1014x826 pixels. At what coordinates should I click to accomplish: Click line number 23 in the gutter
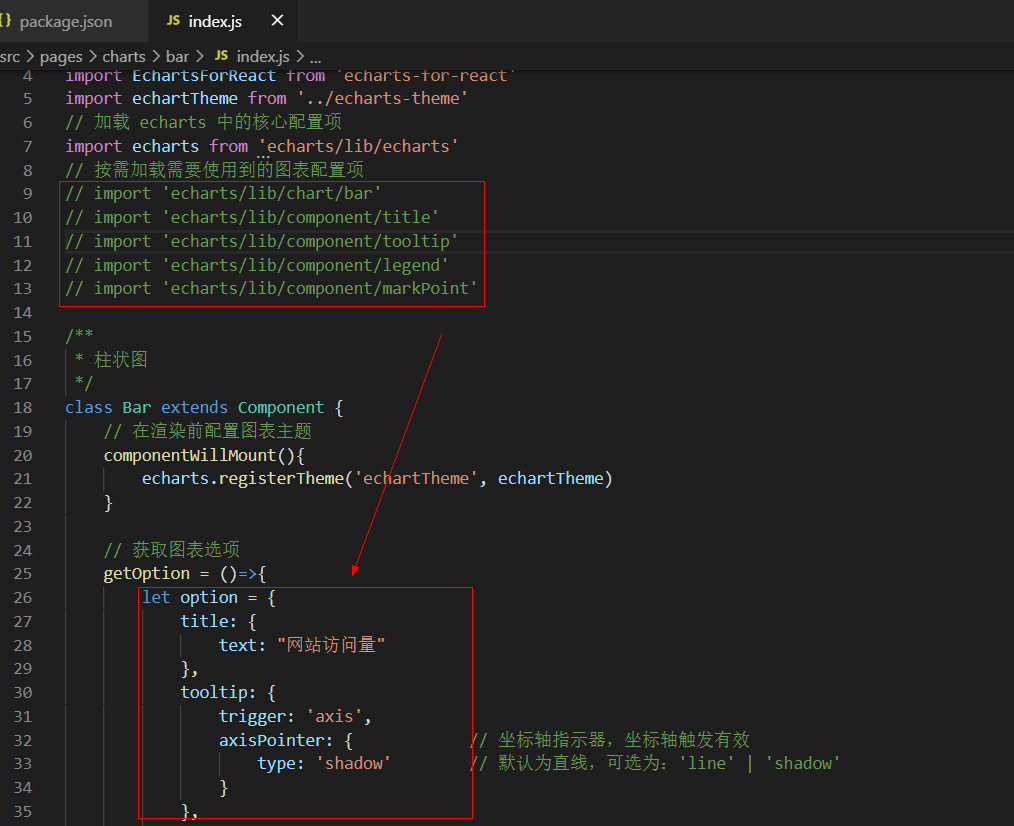[23, 527]
